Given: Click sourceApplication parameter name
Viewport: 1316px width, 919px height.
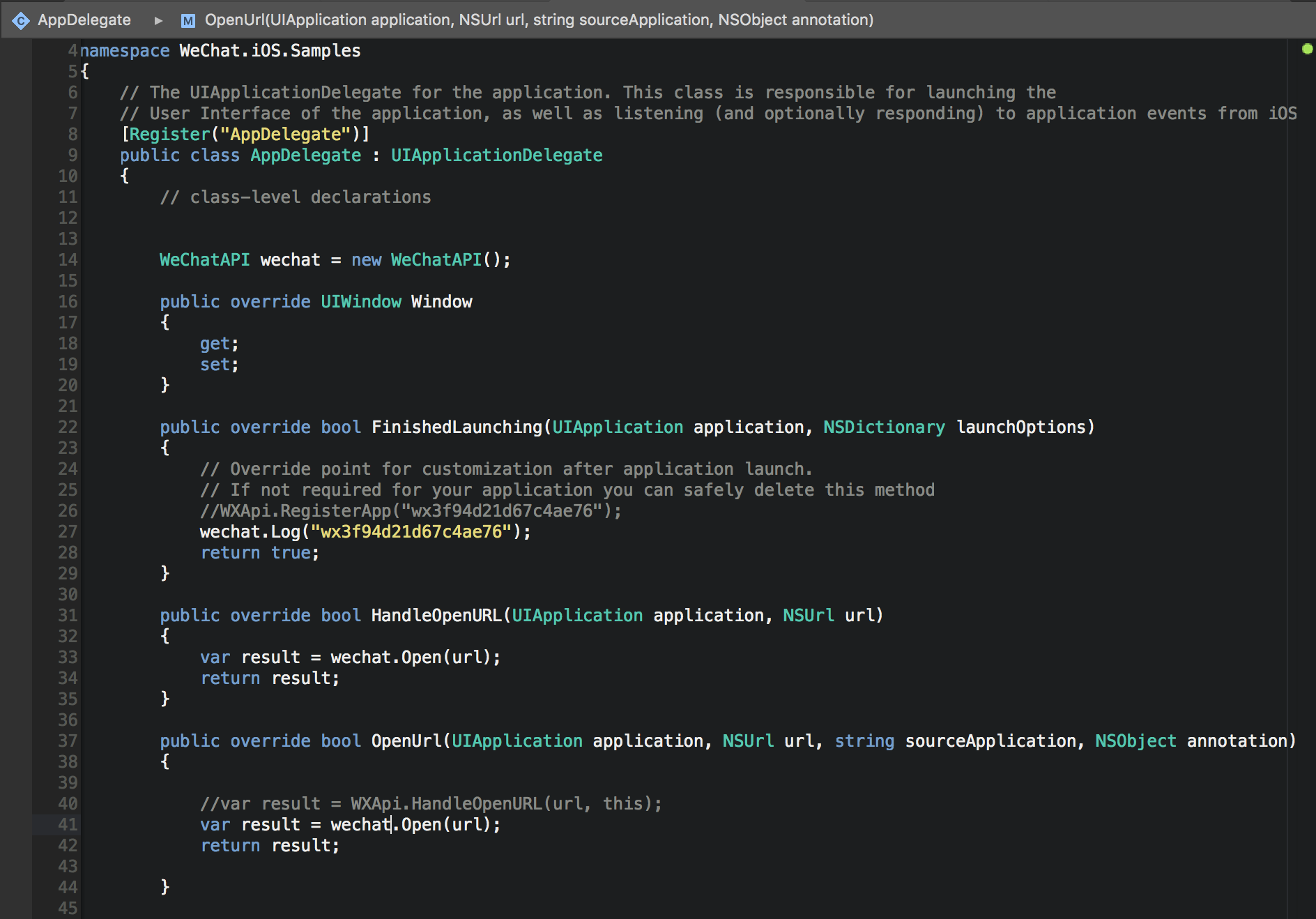Looking at the screenshot, I should [990, 741].
